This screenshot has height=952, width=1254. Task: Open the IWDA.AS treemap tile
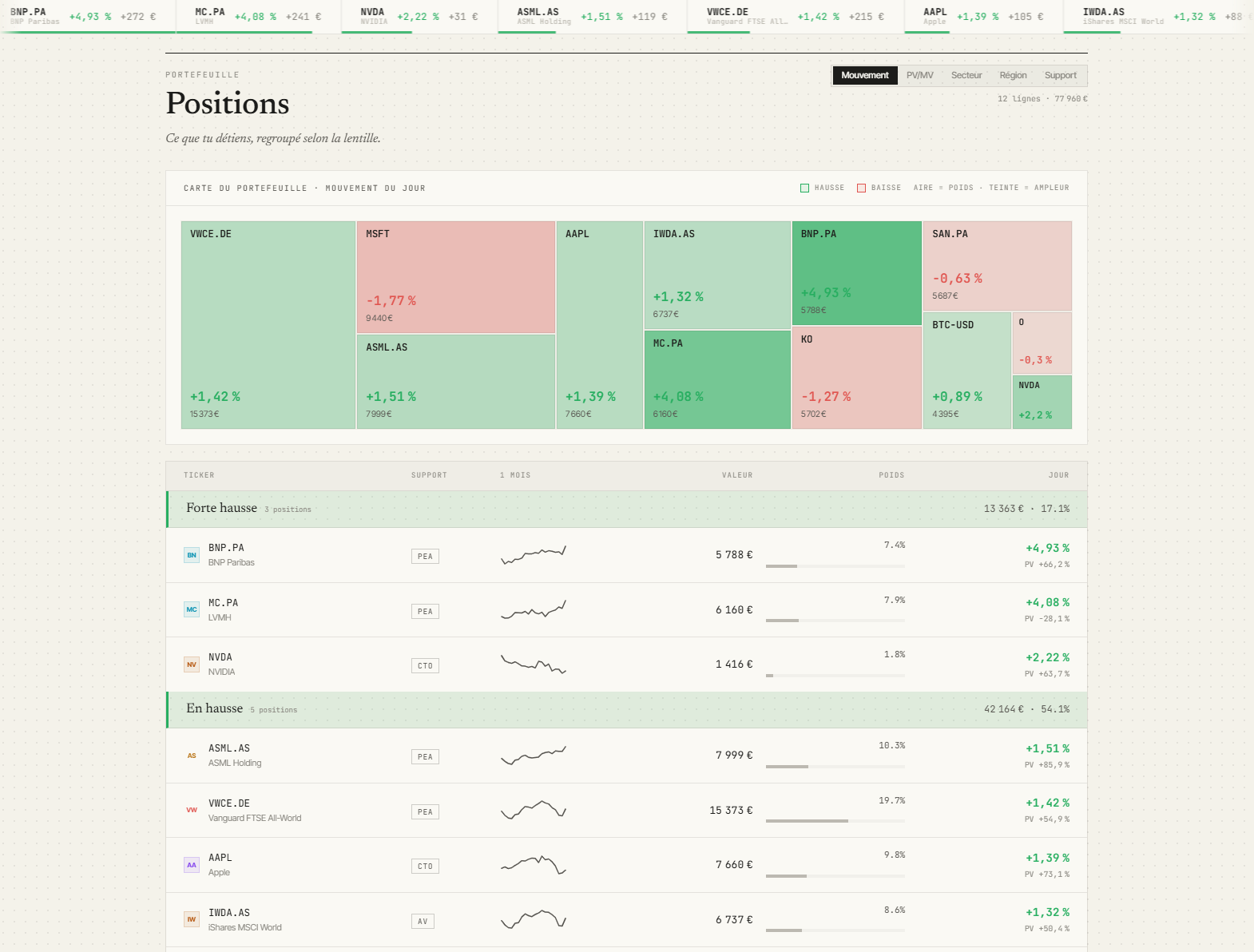point(717,275)
